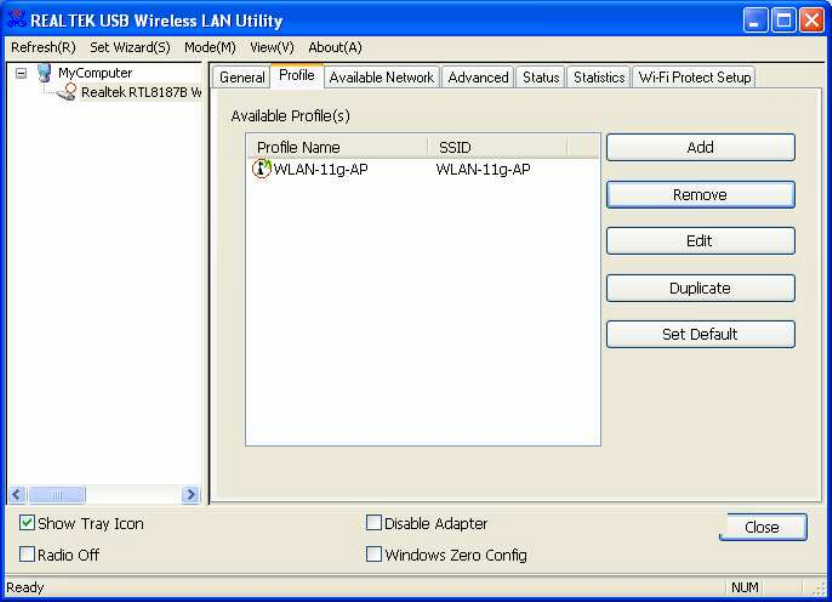The height and width of the screenshot is (602, 832).
Task: Click the Realtek app icon in title bar
Action: click(x=16, y=19)
